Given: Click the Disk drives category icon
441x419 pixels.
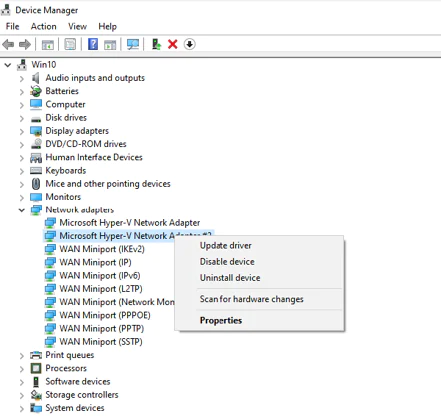Looking at the screenshot, I should click(36, 119).
